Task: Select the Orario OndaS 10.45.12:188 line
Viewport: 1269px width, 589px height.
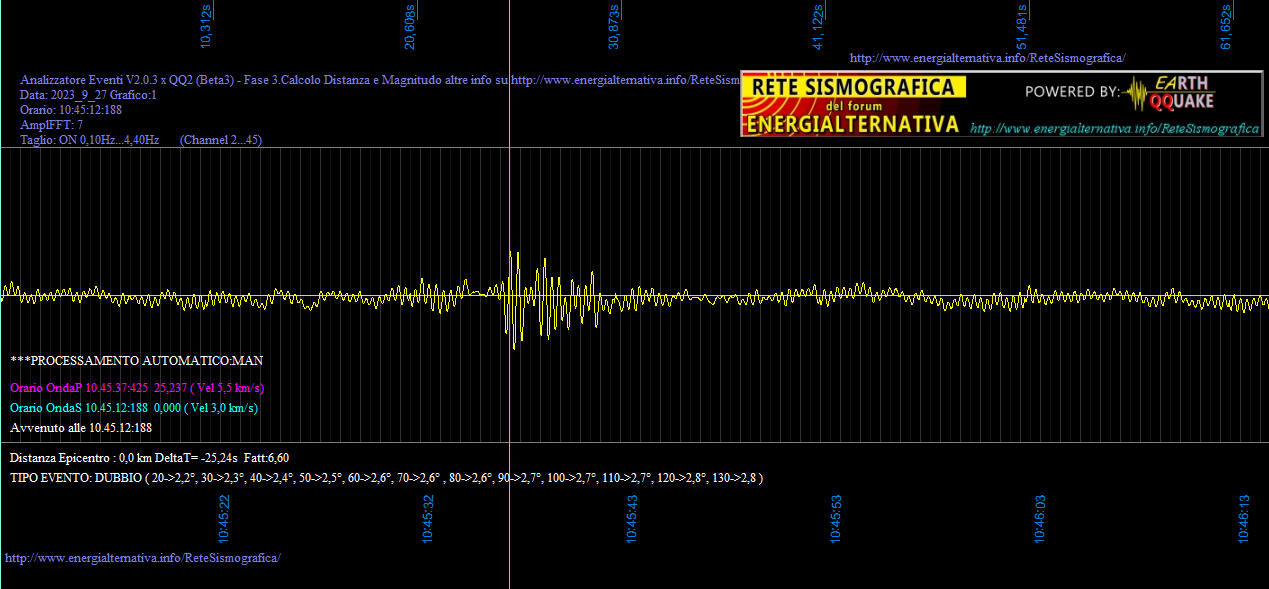Action: click(x=134, y=407)
